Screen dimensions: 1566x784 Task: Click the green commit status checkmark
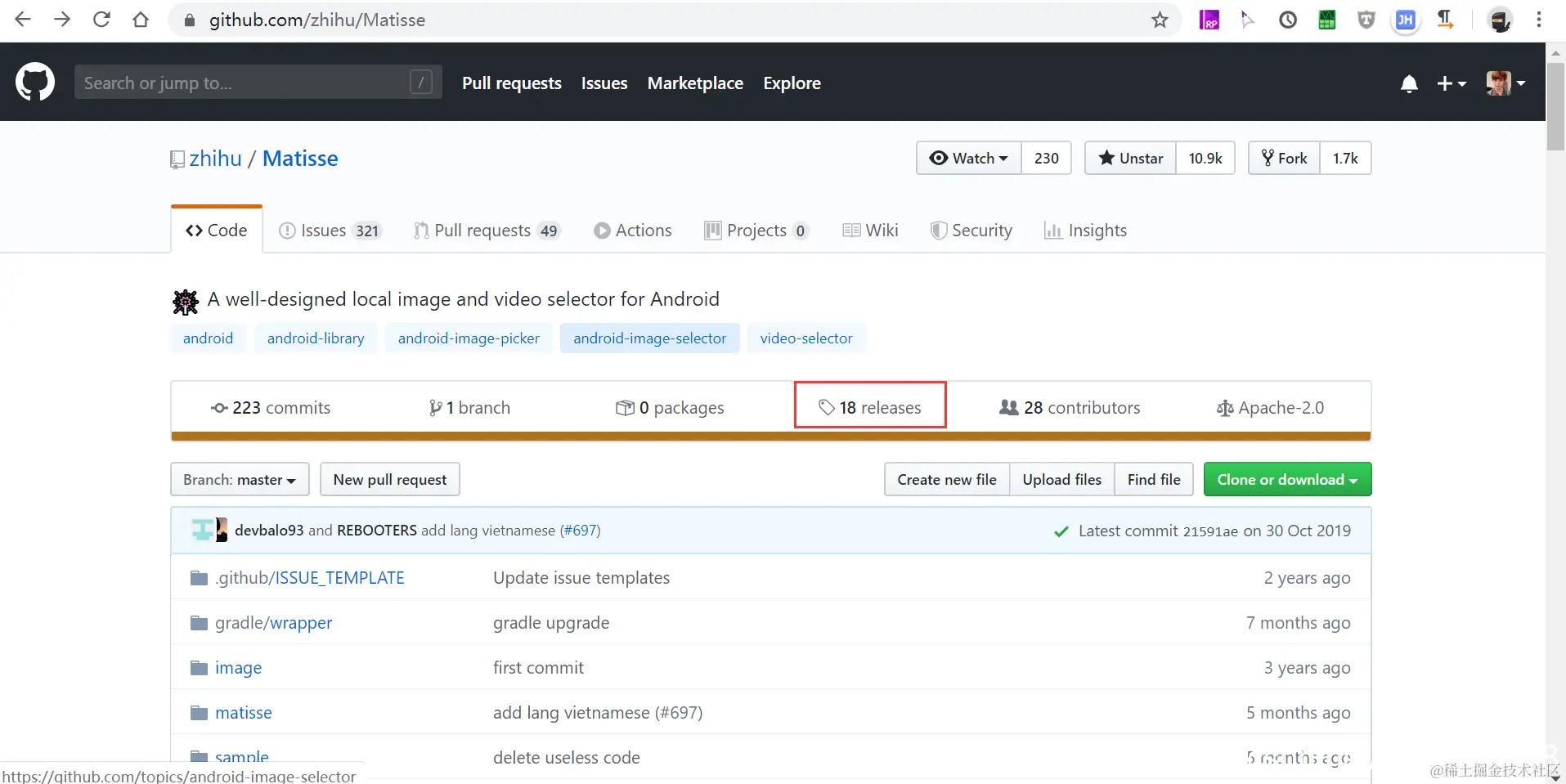coord(1061,531)
